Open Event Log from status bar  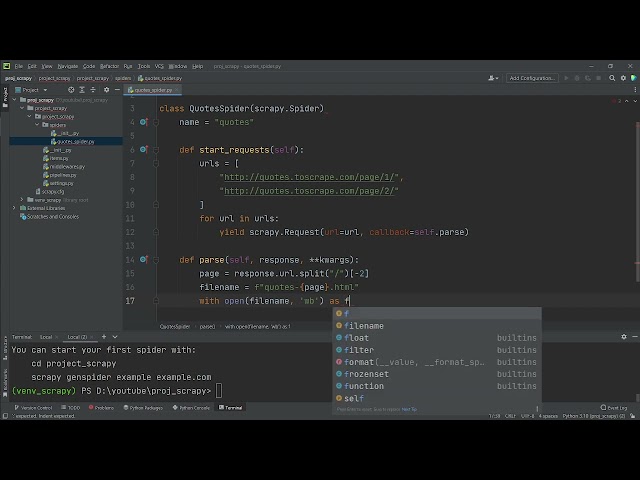[x=613, y=407]
